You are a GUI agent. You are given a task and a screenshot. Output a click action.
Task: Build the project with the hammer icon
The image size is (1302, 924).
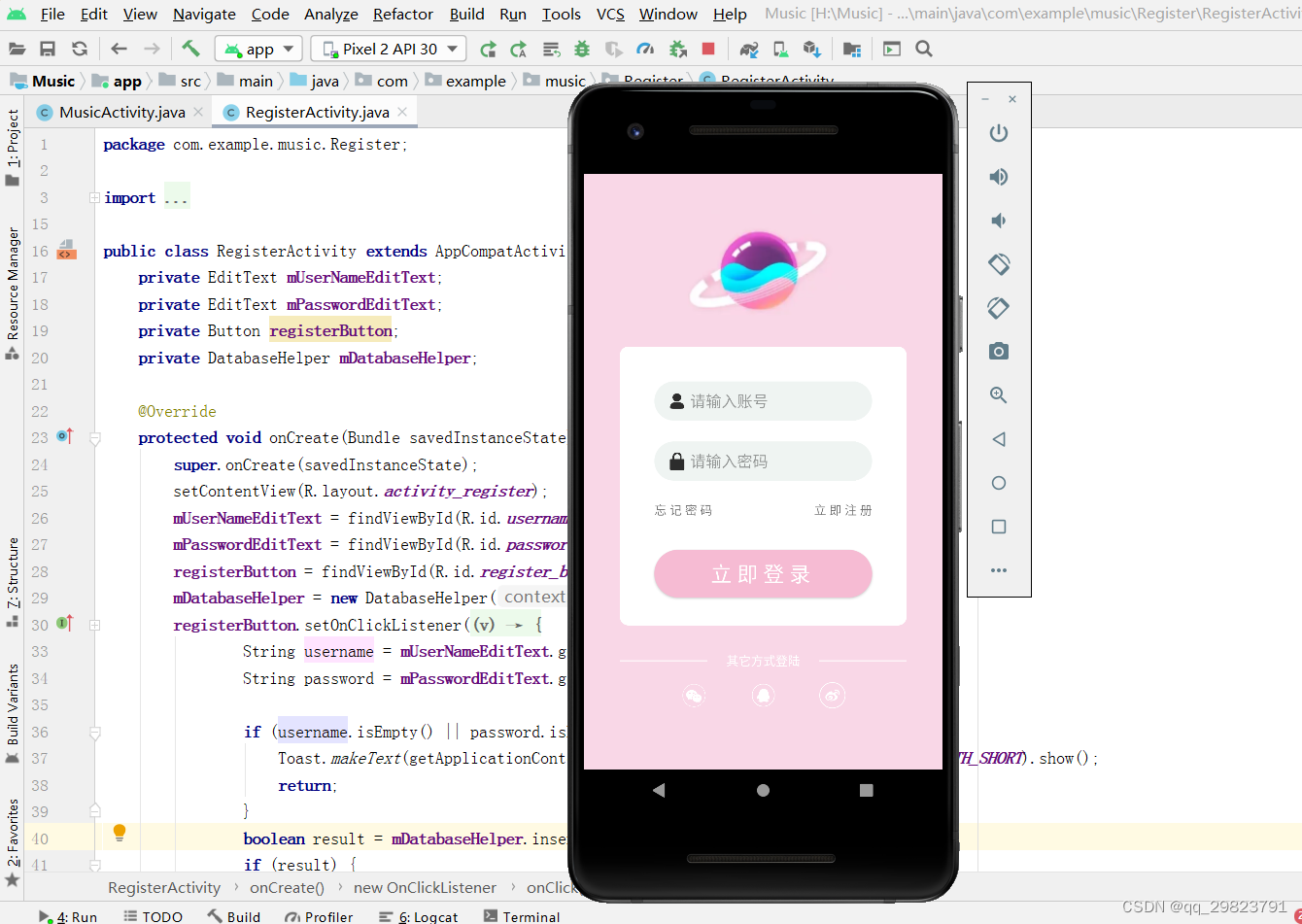click(x=190, y=49)
